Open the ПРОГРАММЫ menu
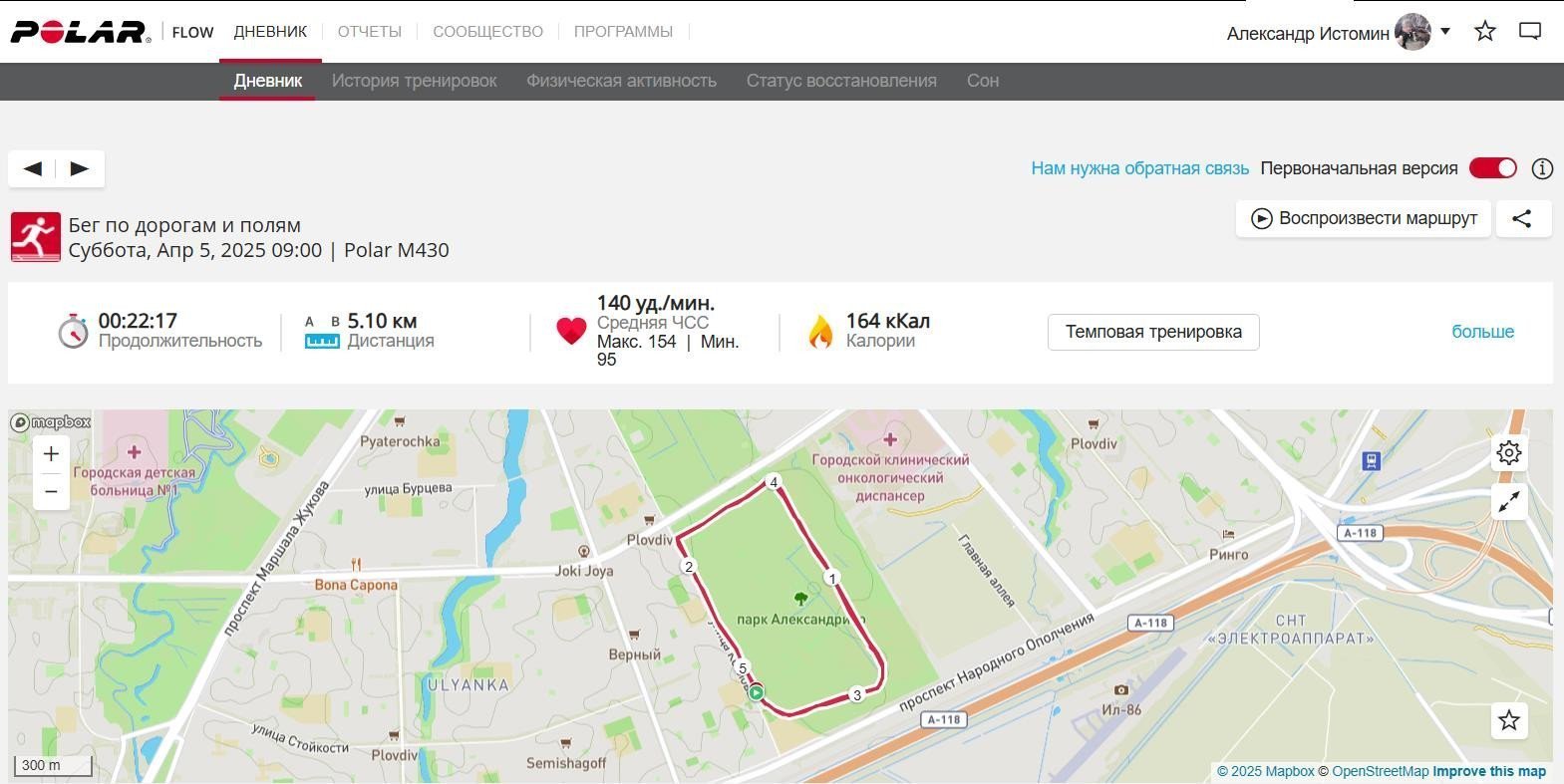This screenshot has height=784, width=1564. click(x=623, y=32)
